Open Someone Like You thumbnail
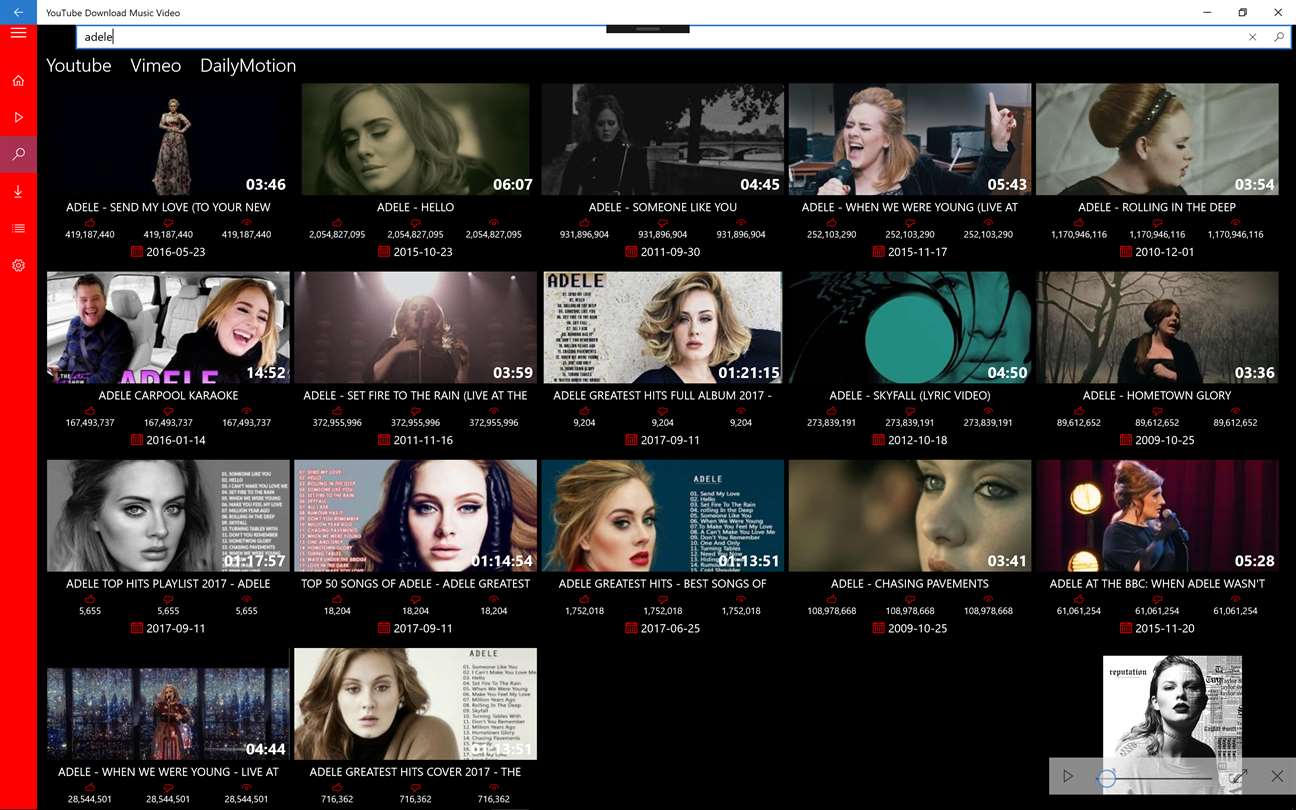Image resolution: width=1296 pixels, height=810 pixels. tap(662, 139)
